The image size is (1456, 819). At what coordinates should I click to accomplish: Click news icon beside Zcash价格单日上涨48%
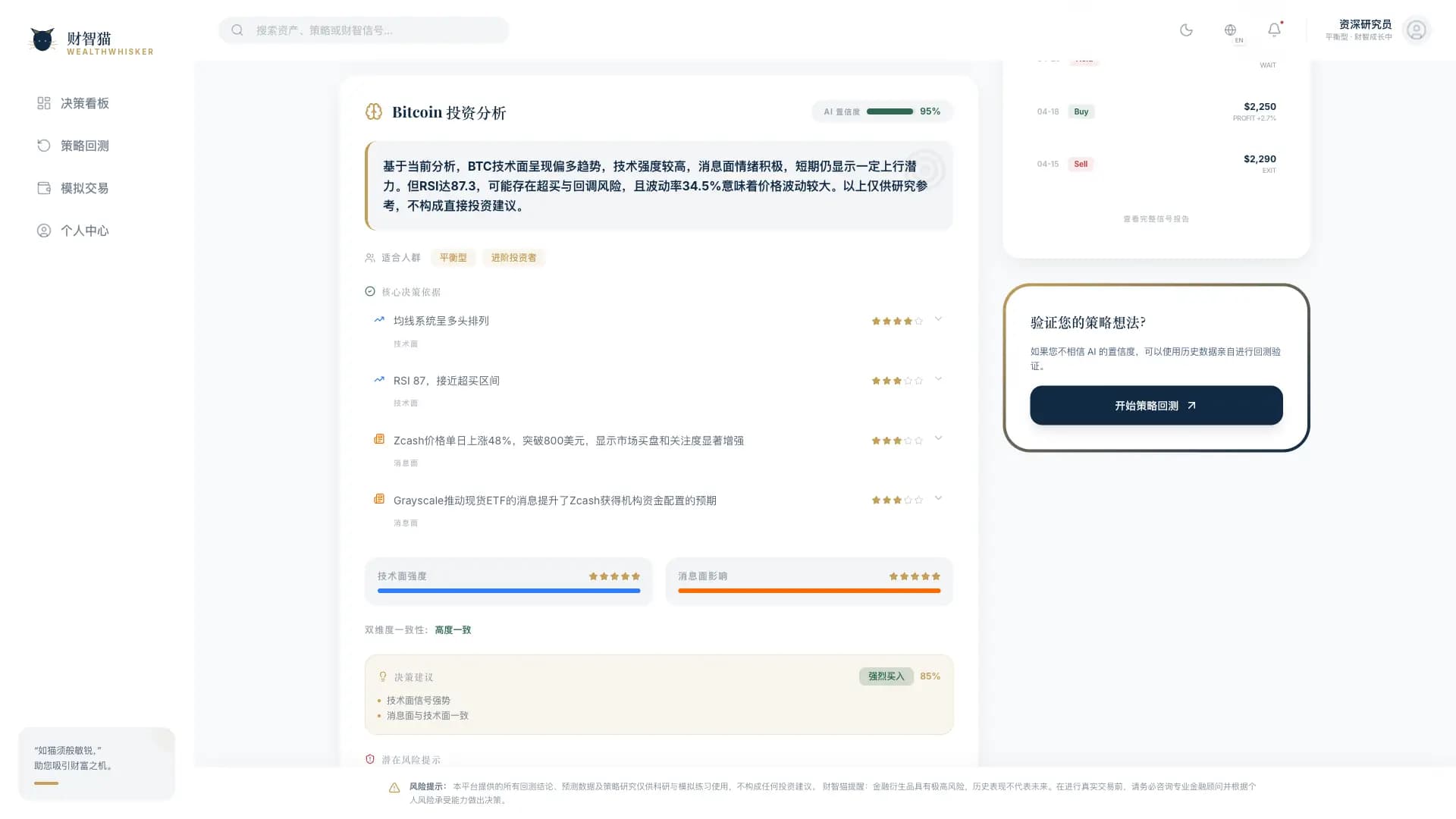pyautogui.click(x=379, y=439)
